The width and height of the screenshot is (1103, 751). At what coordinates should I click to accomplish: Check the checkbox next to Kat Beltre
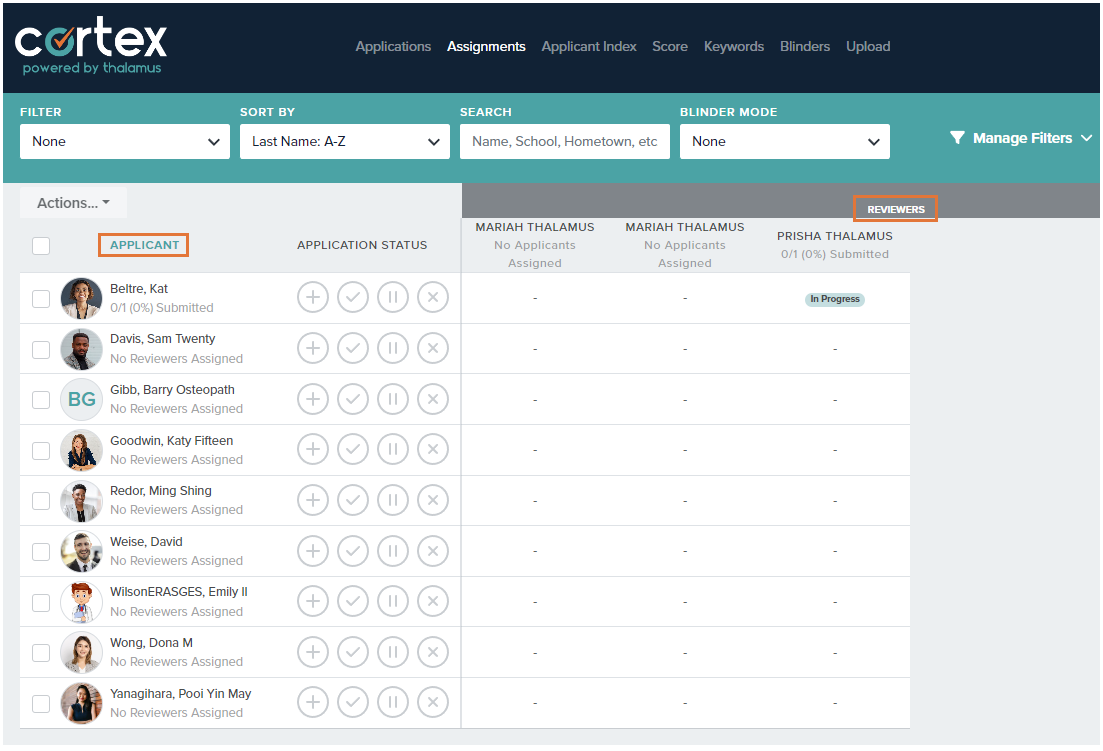click(41, 297)
